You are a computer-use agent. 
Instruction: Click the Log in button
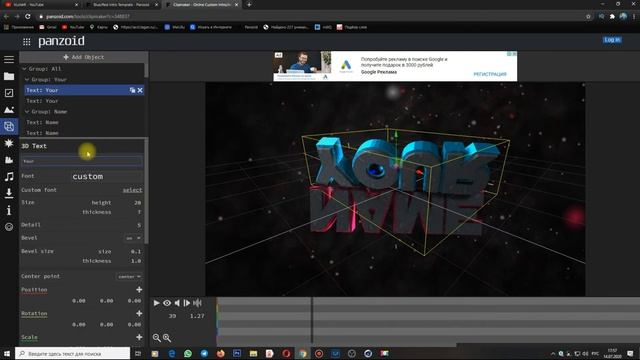pyautogui.click(x=612, y=40)
